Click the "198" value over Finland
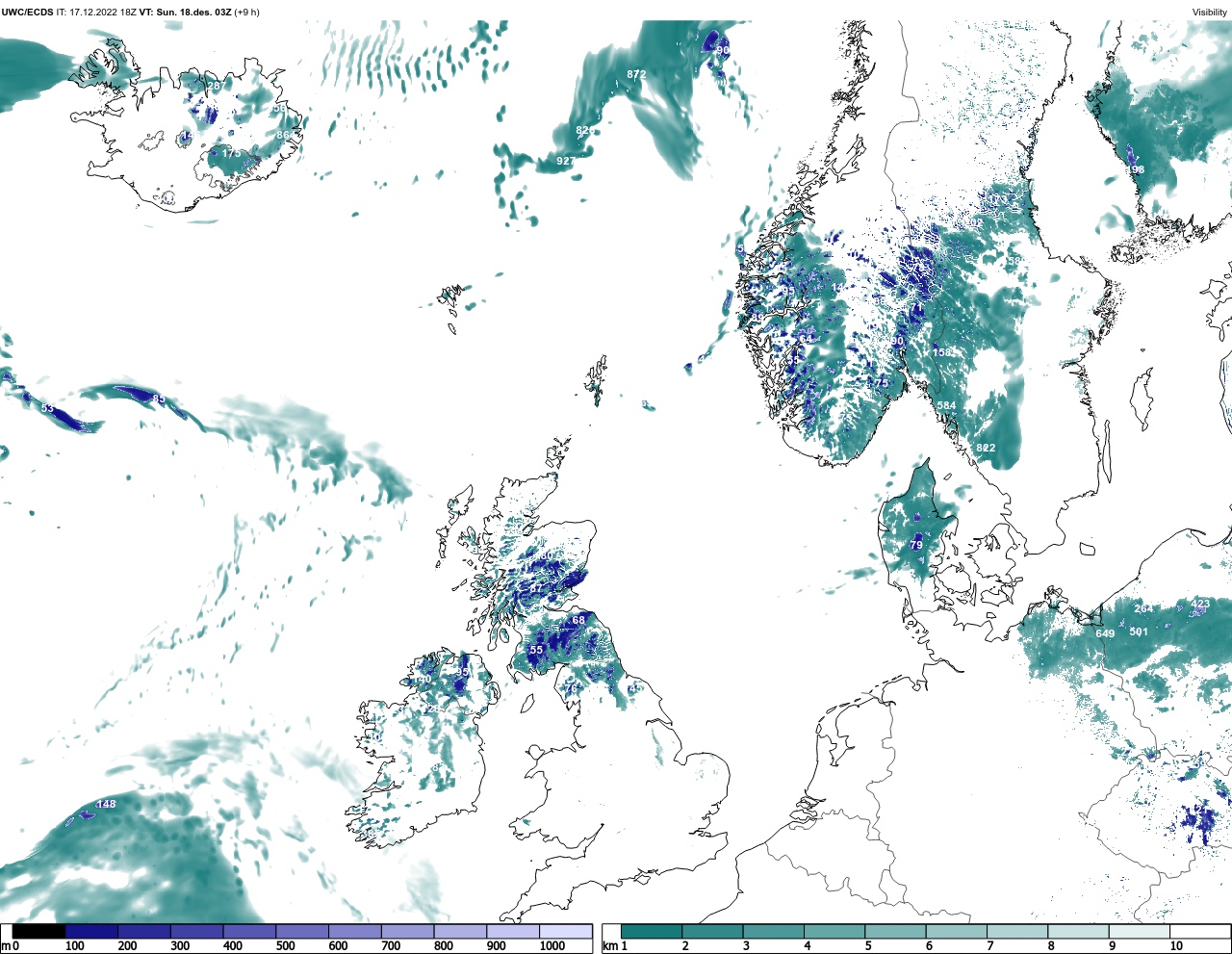Image resolution: width=1232 pixels, height=954 pixels. pyautogui.click(x=1136, y=169)
